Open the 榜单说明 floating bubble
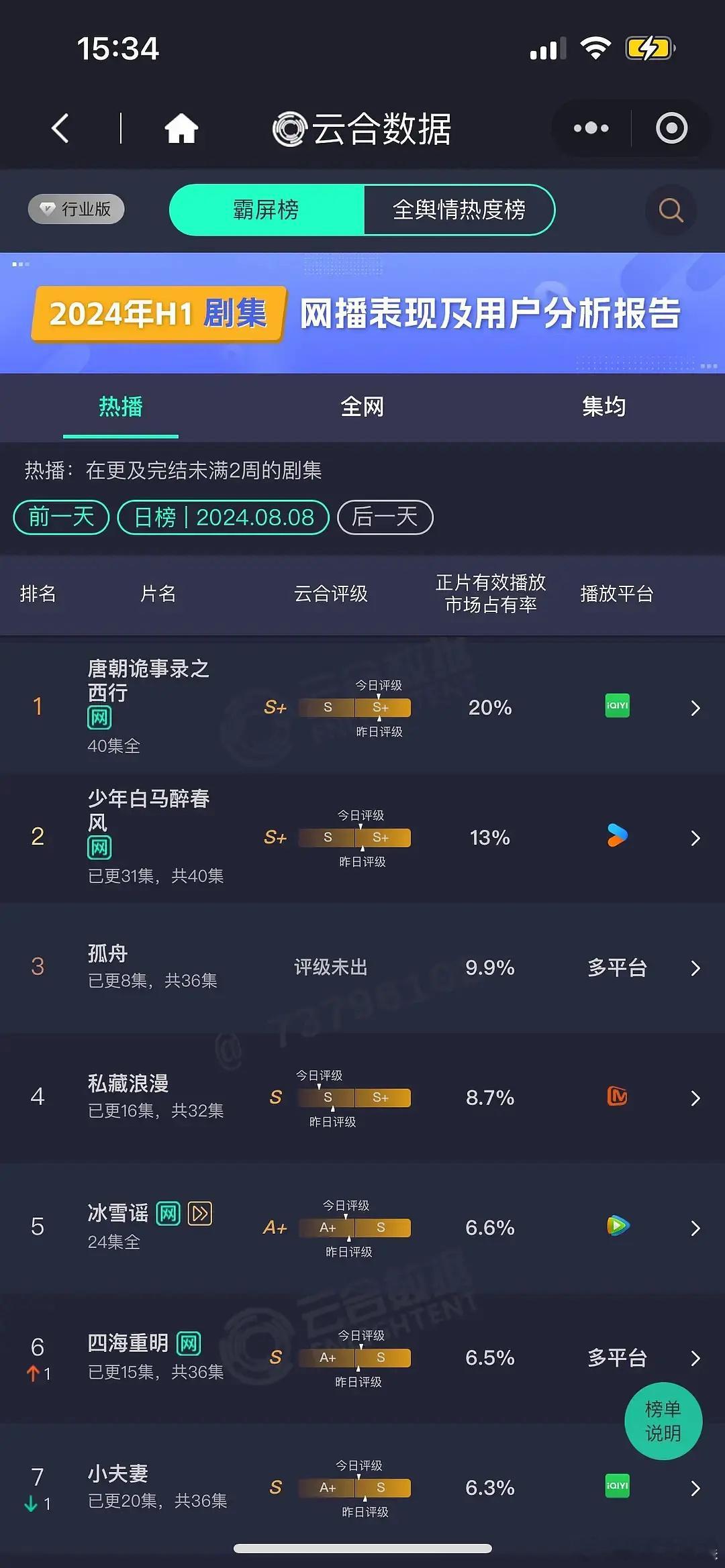 [663, 1420]
